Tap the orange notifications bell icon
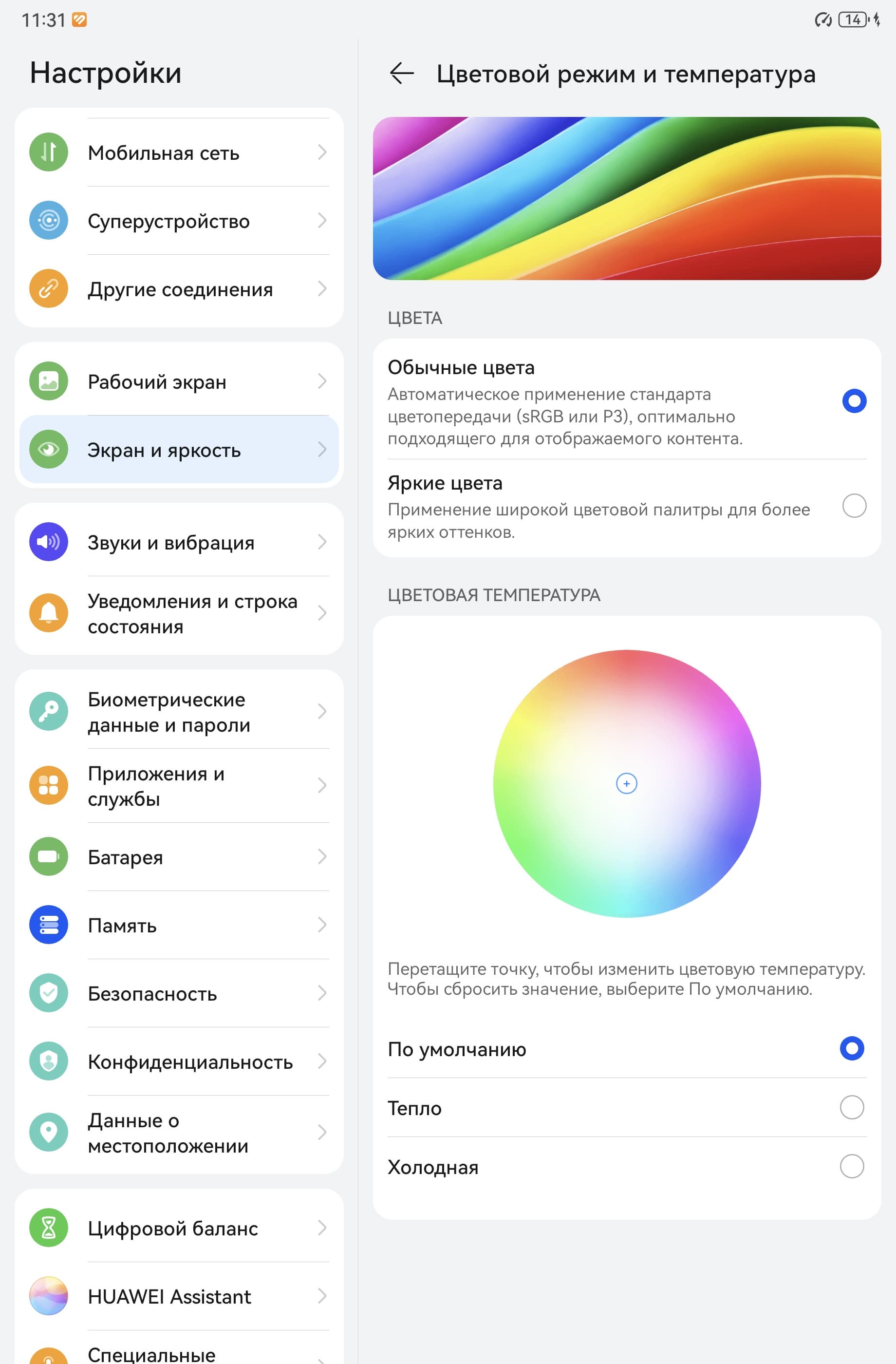 coord(49,613)
